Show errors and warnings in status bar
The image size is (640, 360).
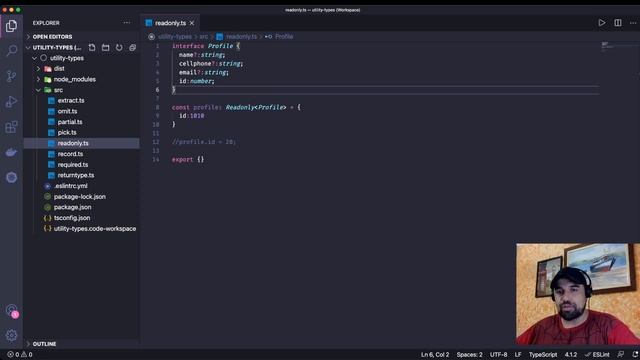(20, 355)
